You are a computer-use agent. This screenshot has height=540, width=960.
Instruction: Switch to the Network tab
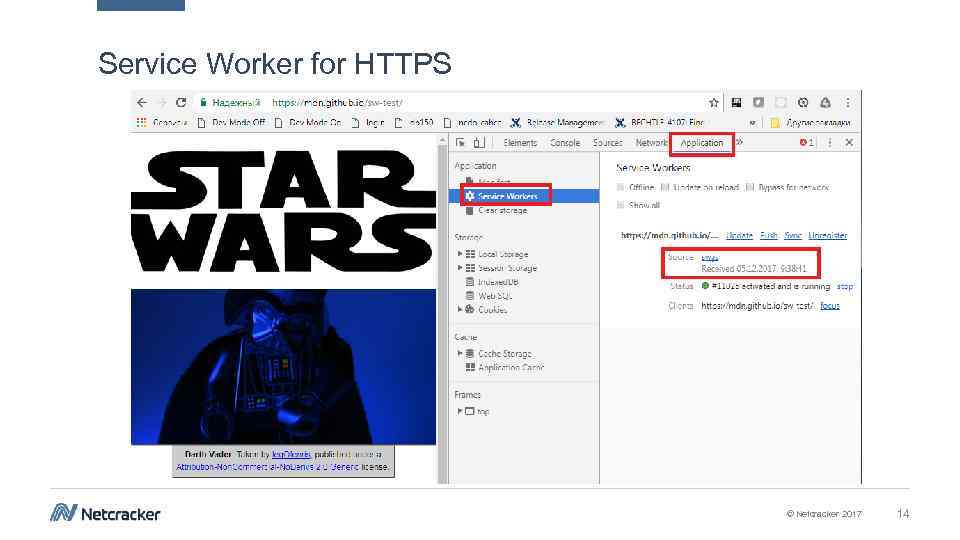coord(651,143)
